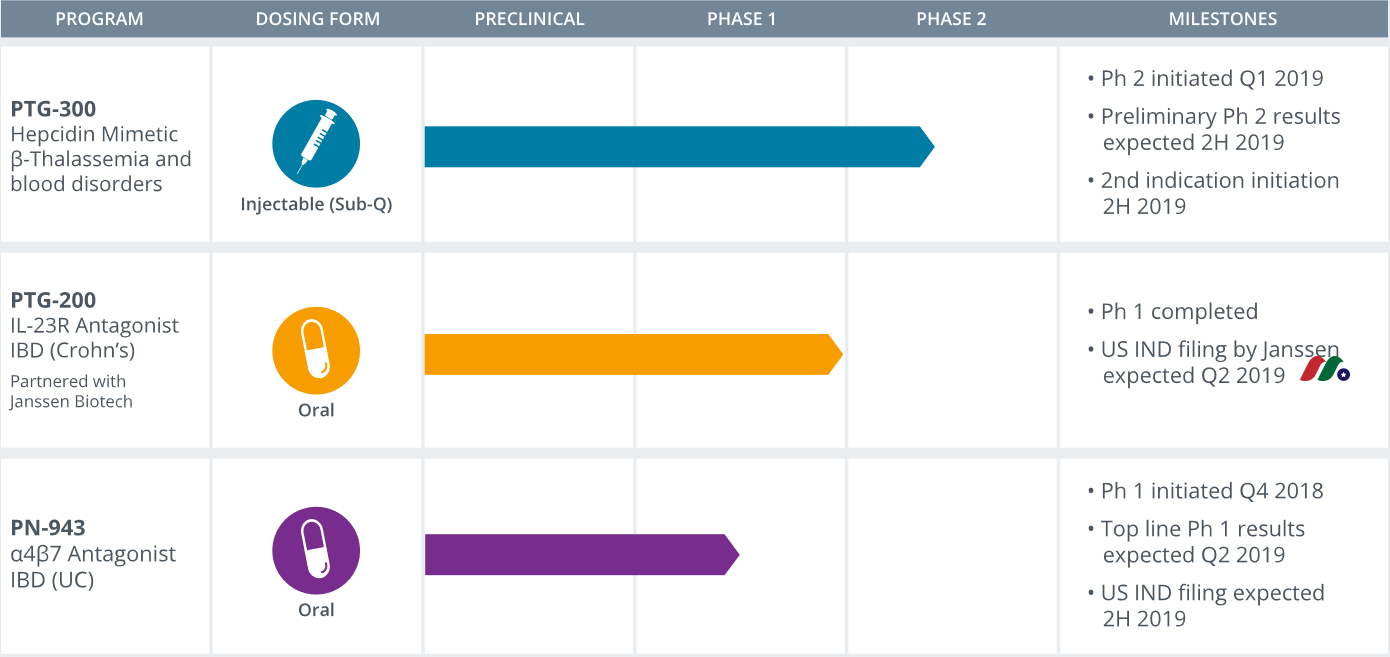Viewport: 1390px width, 657px height.
Task: Select the PHASE 2 column header
Action: (x=951, y=19)
